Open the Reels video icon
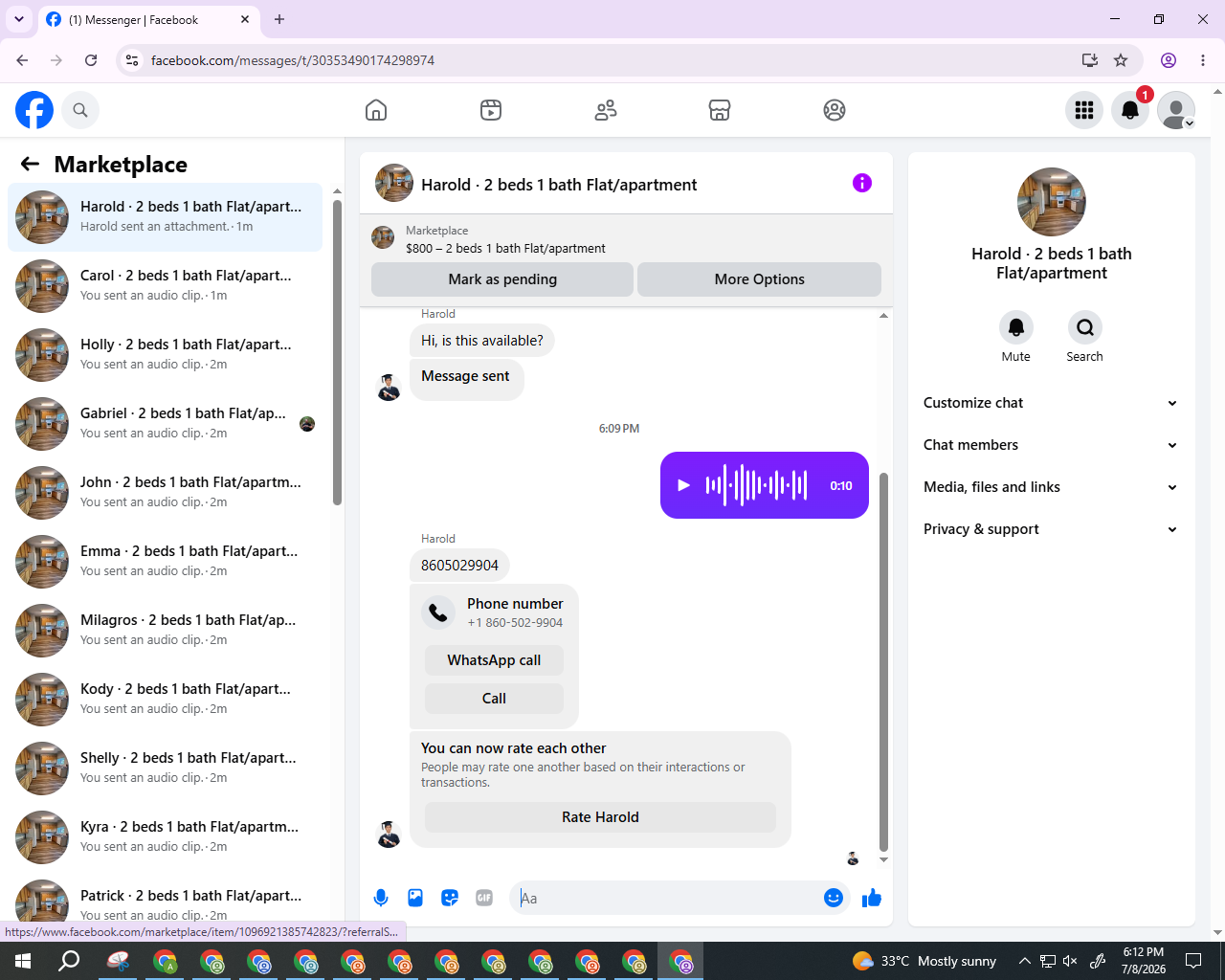1225x980 pixels. (x=491, y=110)
